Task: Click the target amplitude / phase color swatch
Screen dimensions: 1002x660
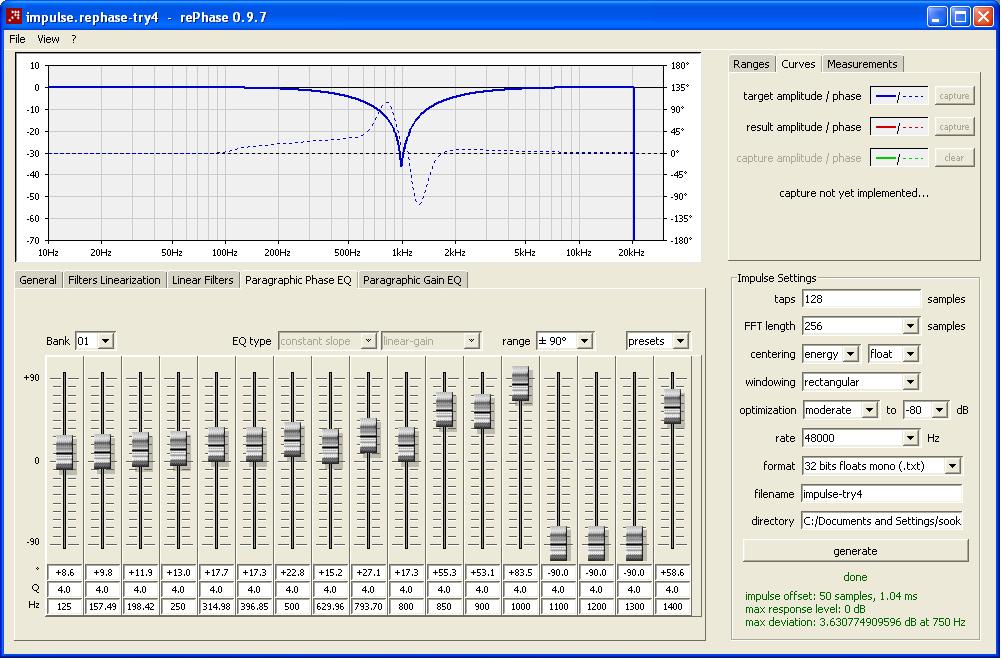Action: coord(899,96)
